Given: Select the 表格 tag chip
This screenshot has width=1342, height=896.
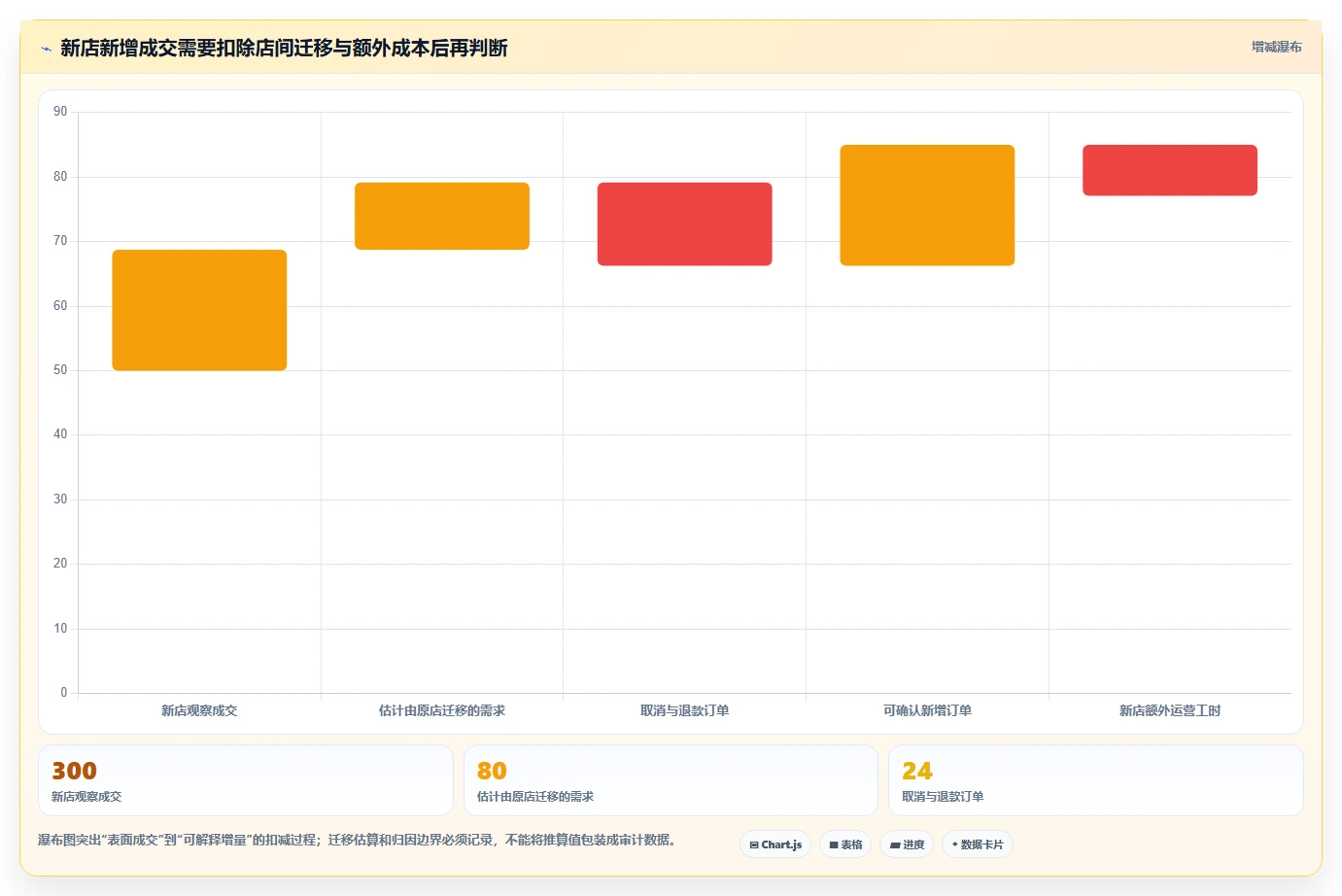Looking at the screenshot, I should pos(845,844).
